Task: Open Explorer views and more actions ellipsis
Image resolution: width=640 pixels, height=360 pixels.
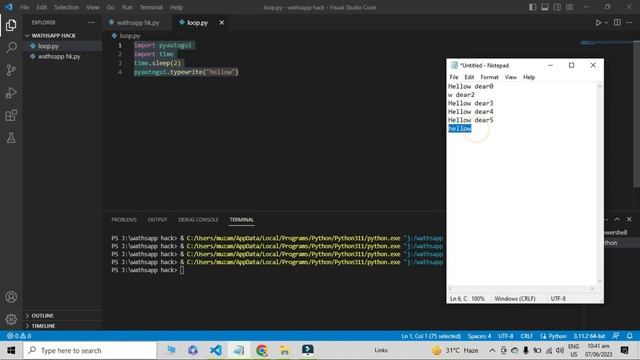Action: click(x=91, y=22)
